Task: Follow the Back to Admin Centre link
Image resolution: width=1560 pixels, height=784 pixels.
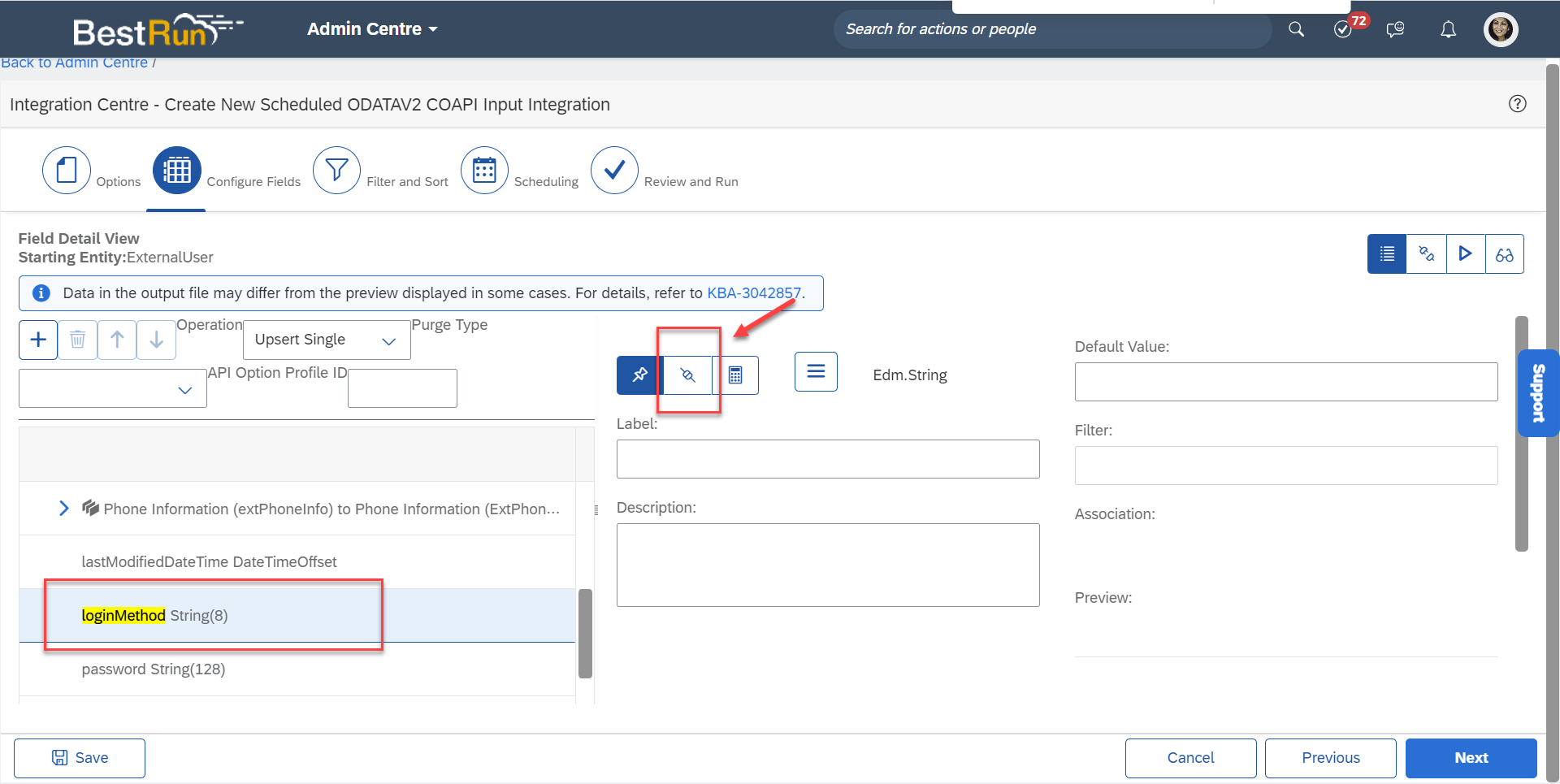Action: click(x=74, y=63)
